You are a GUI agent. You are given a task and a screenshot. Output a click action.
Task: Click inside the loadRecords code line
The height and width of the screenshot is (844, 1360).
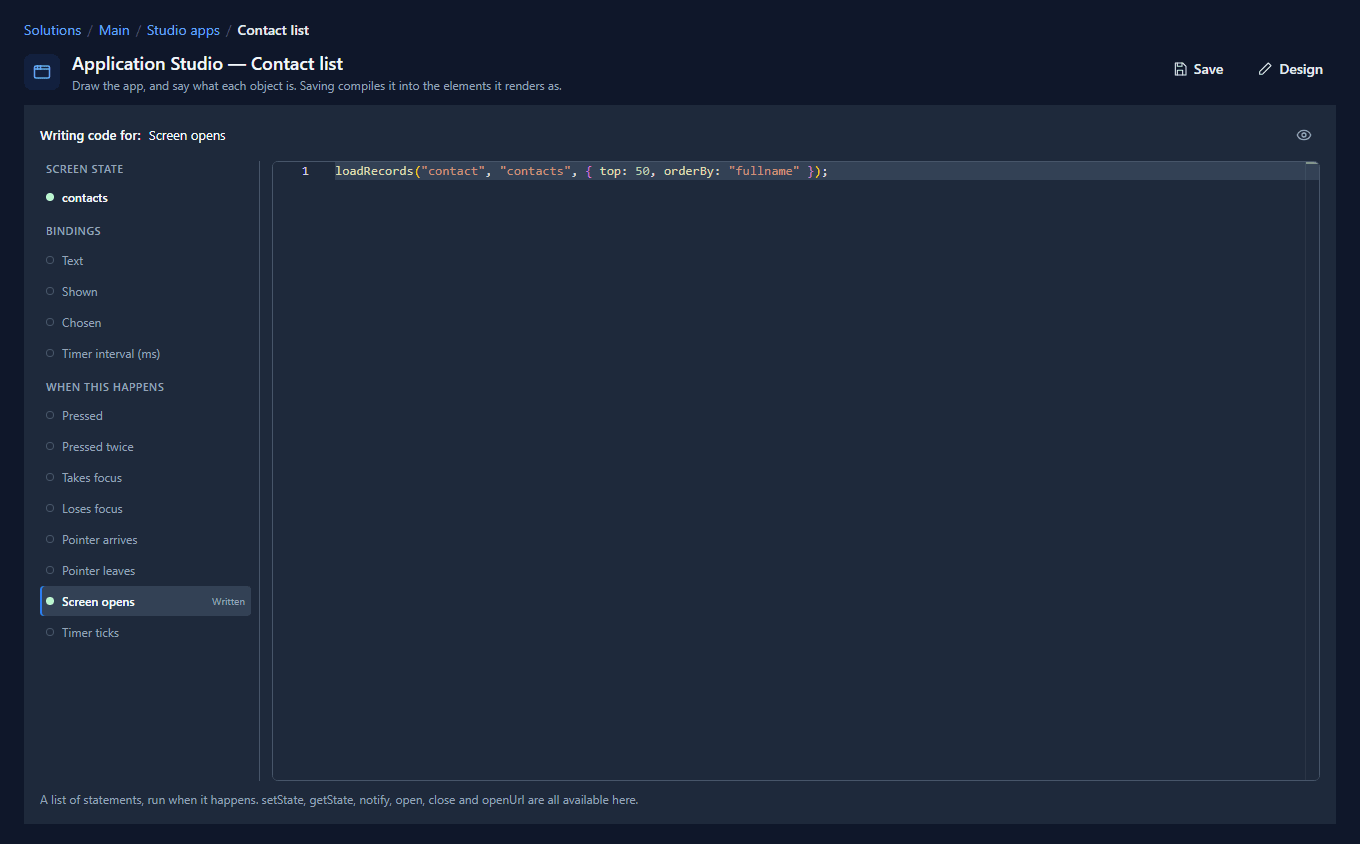[x=582, y=171]
